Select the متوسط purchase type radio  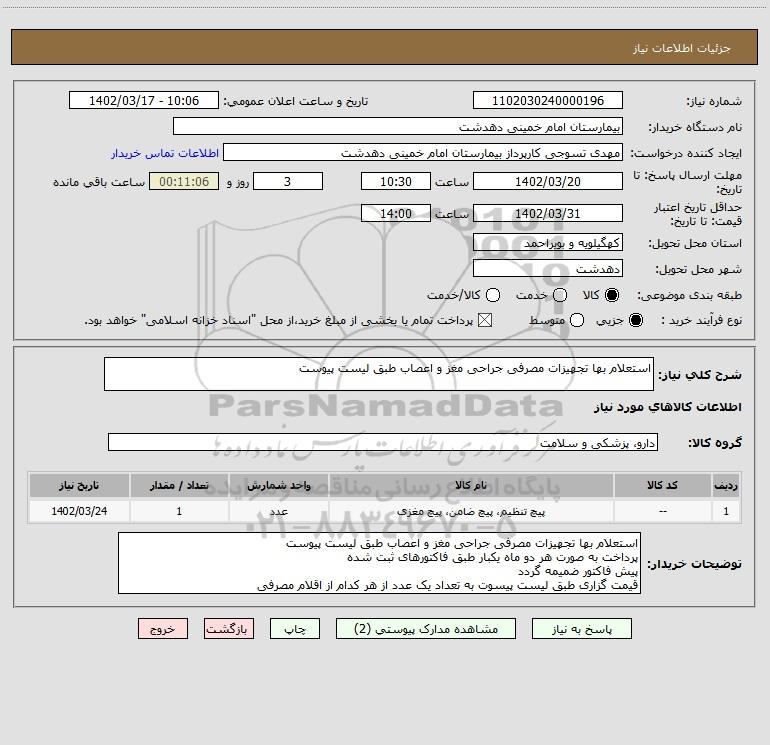577,320
